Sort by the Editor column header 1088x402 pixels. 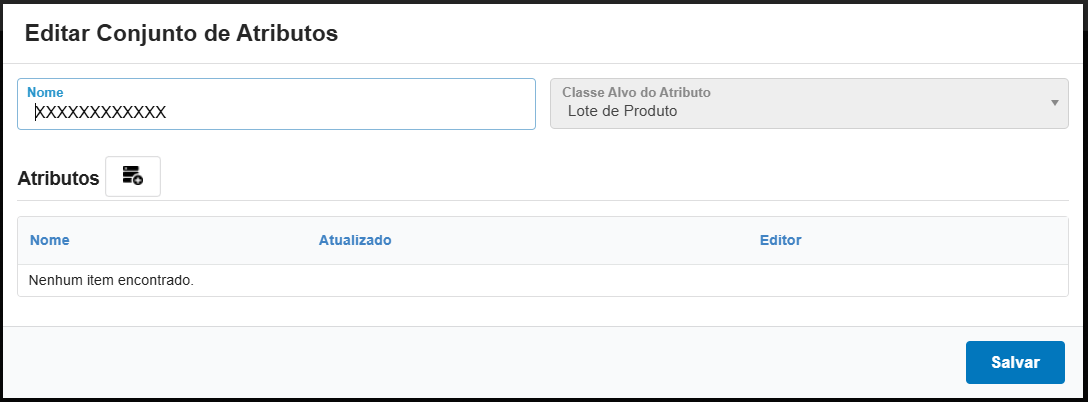pyautogui.click(x=780, y=240)
